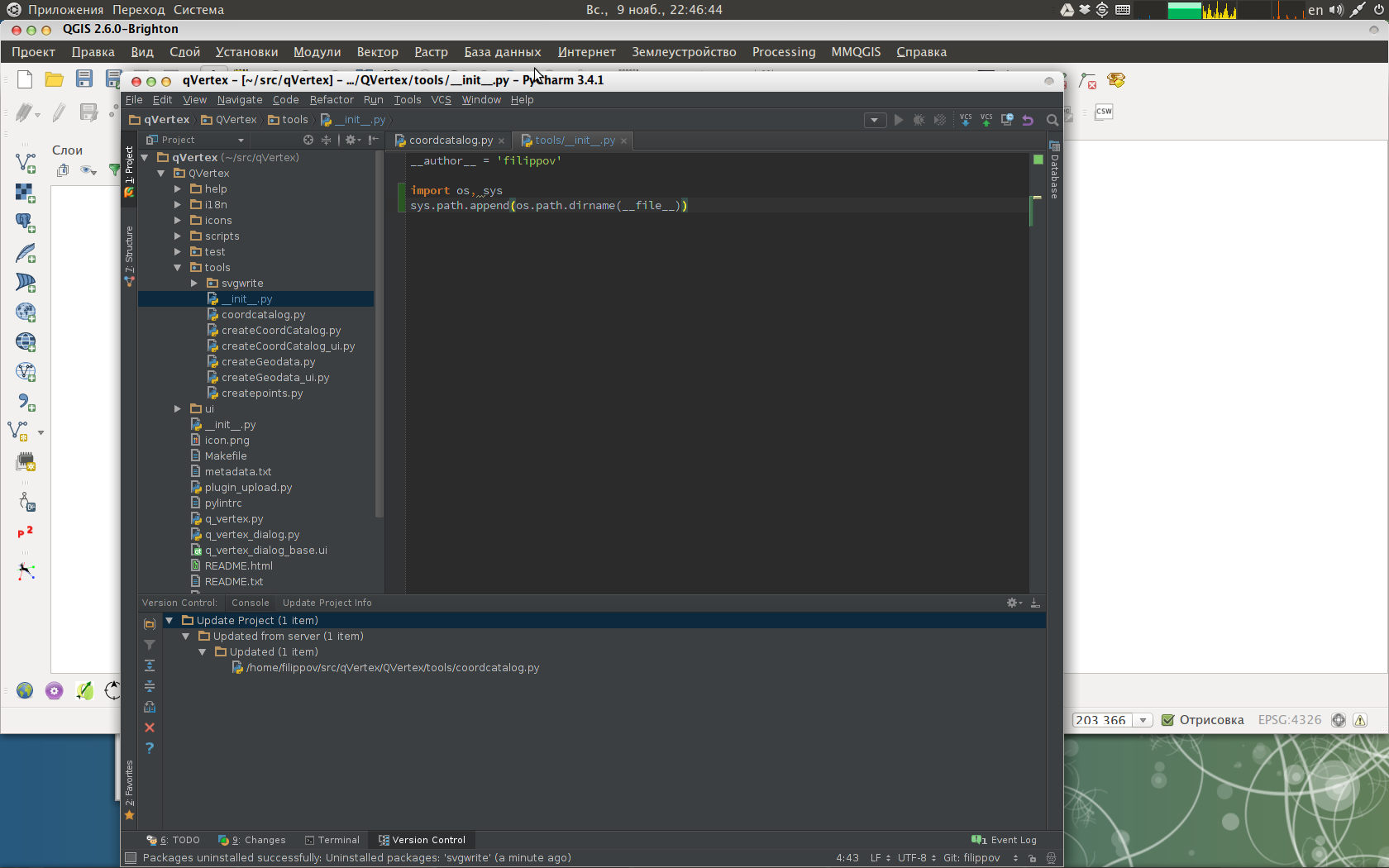Click the Terminal tool window button
The width and height of the screenshot is (1389, 868).
click(x=332, y=840)
